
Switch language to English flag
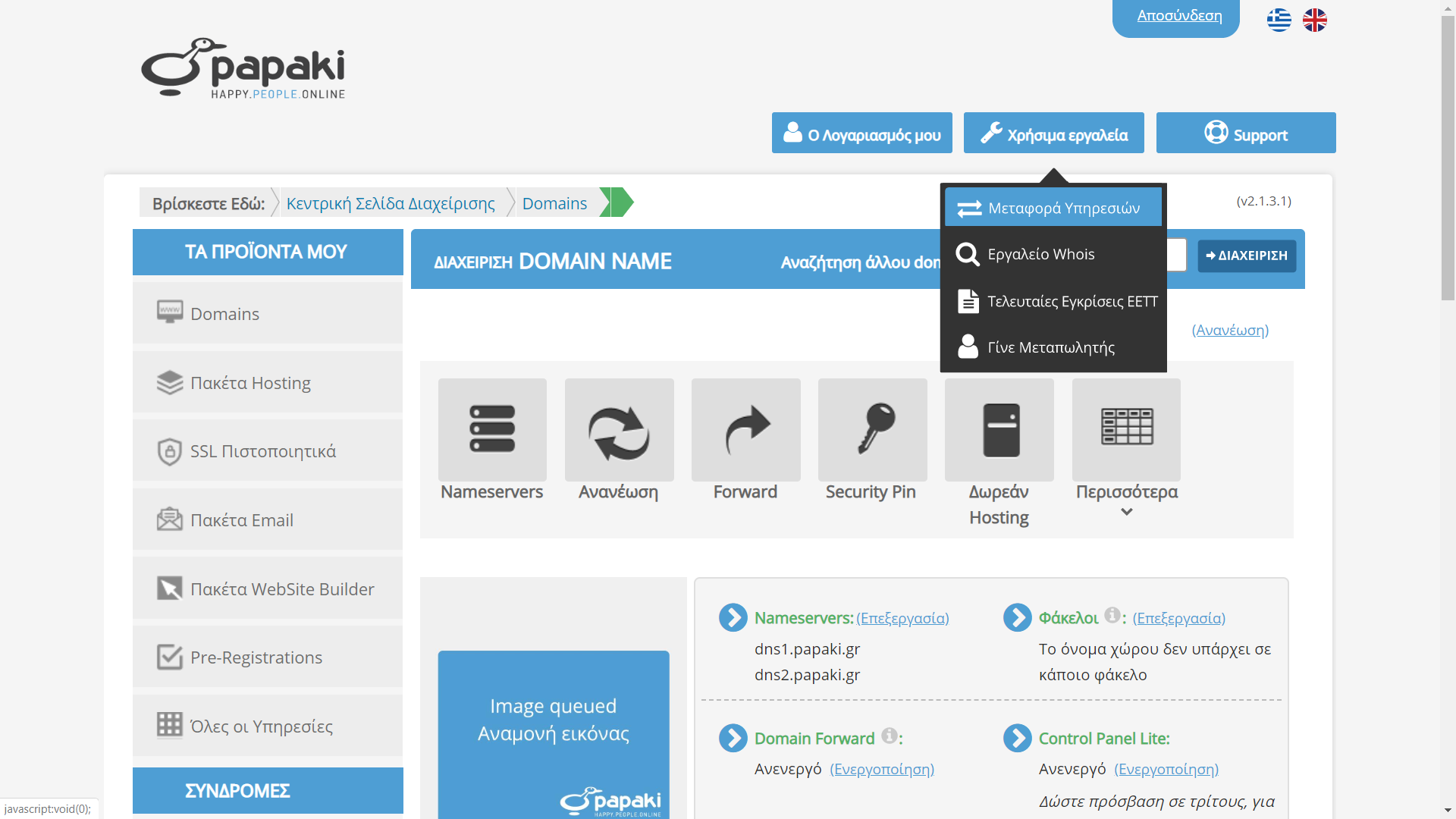1315,20
